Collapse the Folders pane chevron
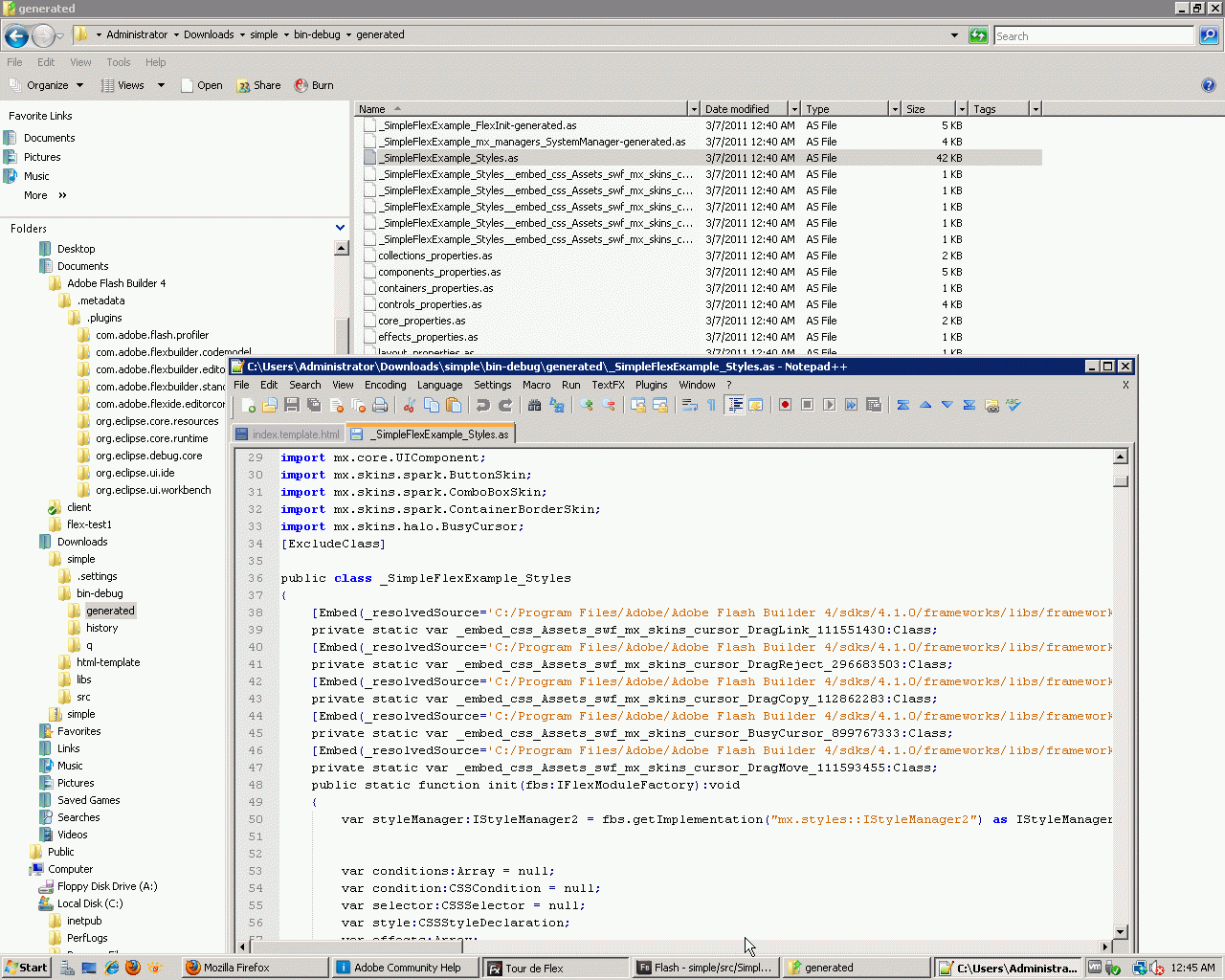This screenshot has height=980, width=1225. (340, 228)
